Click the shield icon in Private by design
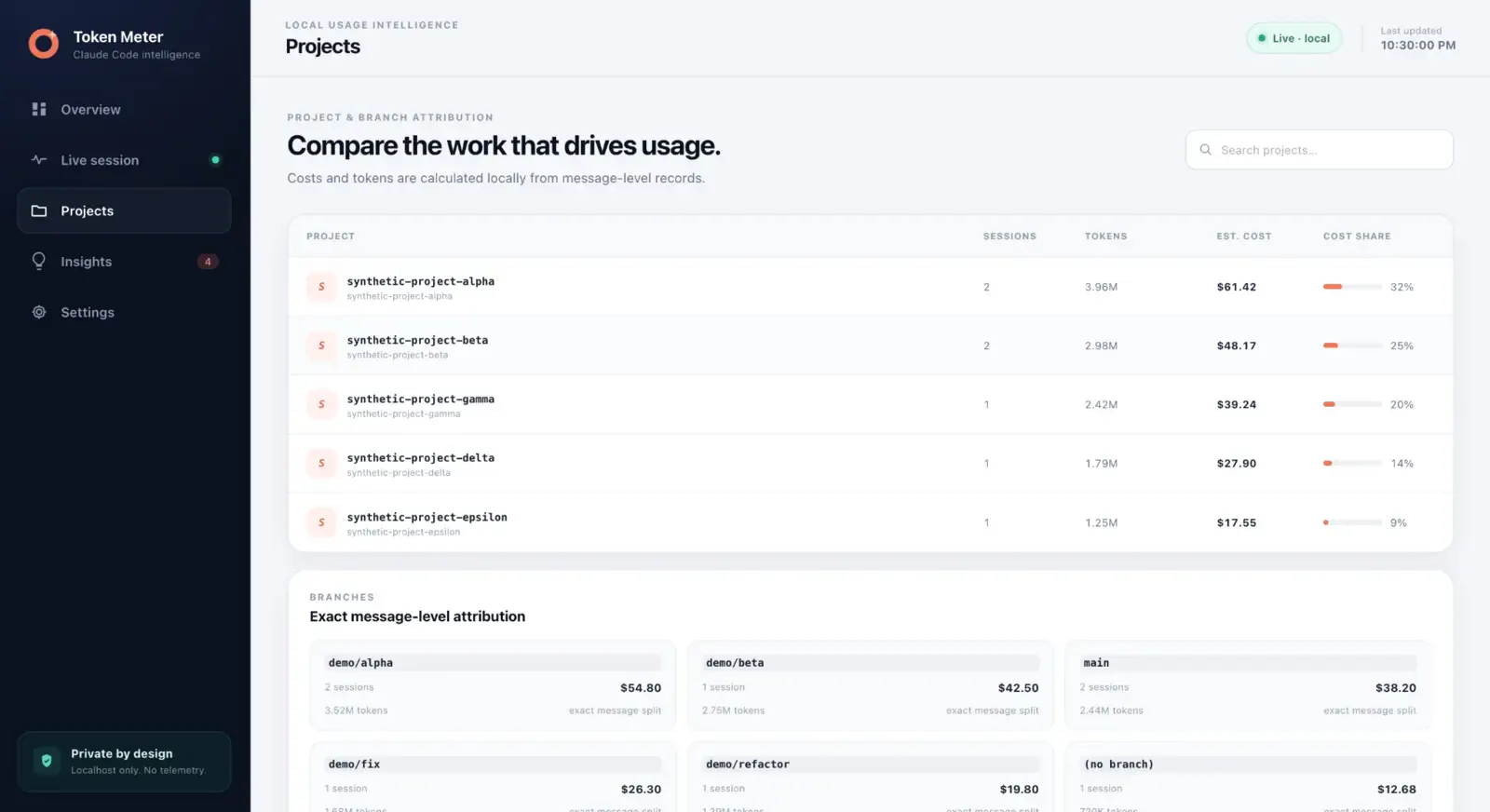Screen dimensions: 1490x812 47,761
